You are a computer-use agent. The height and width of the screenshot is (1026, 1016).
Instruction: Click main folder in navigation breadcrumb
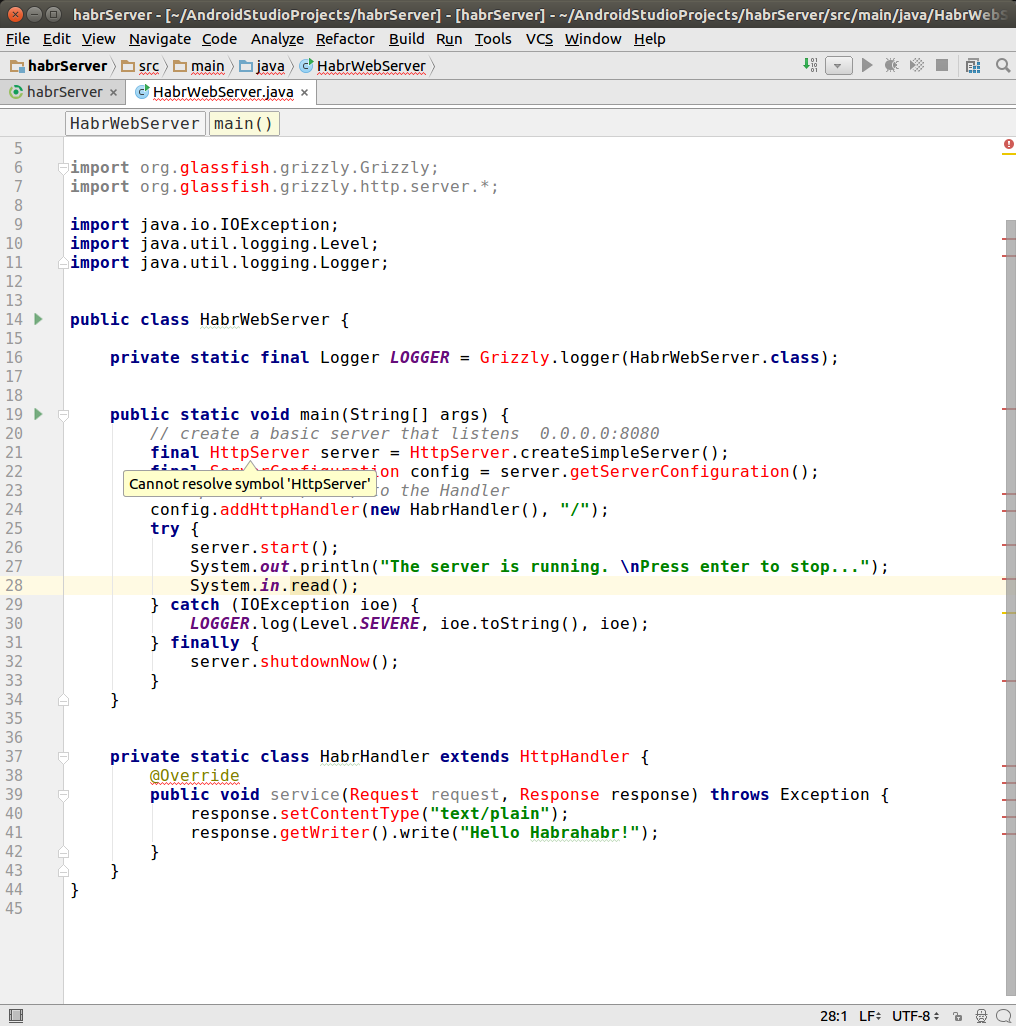tap(199, 66)
